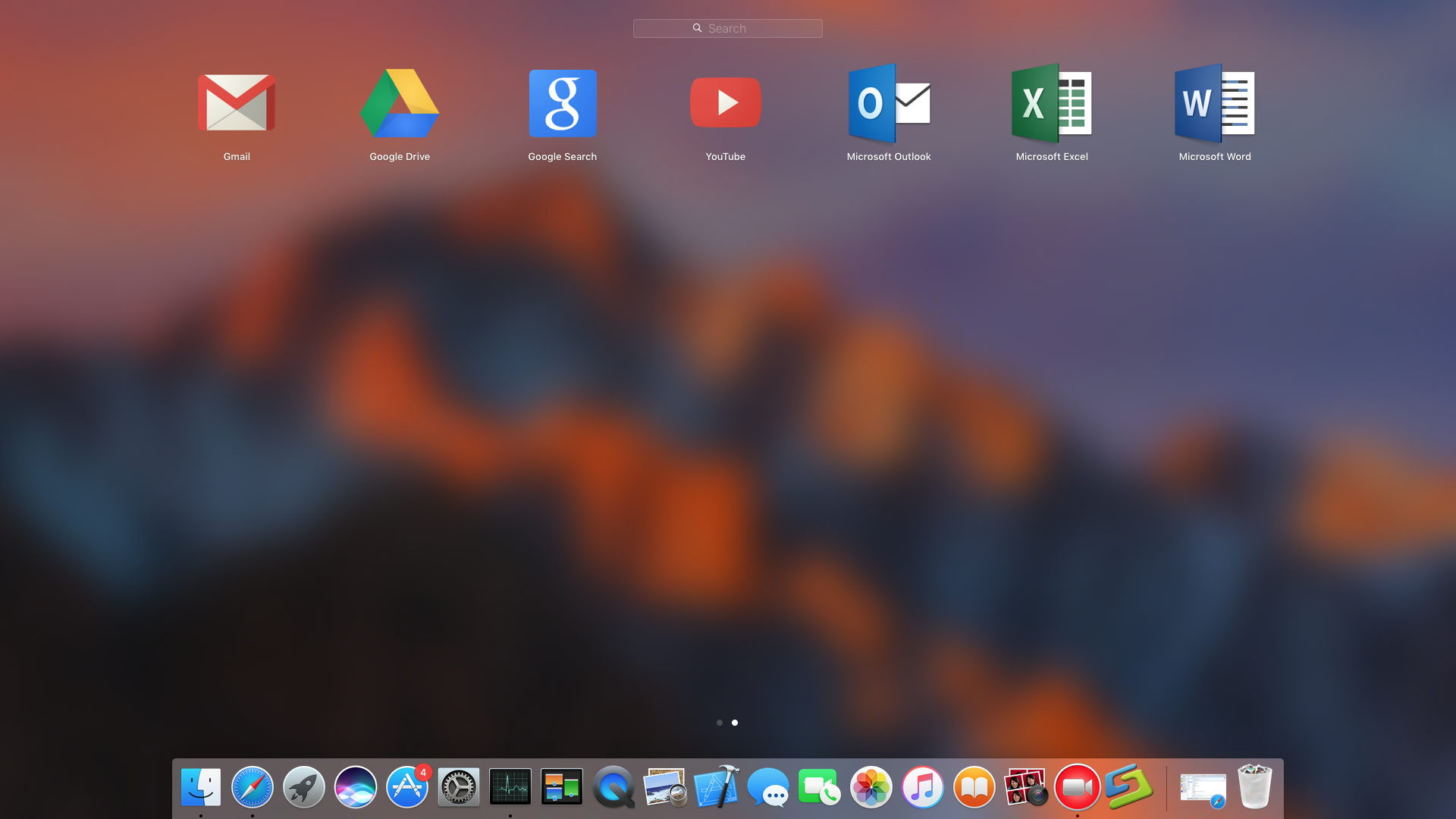The height and width of the screenshot is (819, 1456).
Task: Open Xcode from the Dock
Action: 716,787
